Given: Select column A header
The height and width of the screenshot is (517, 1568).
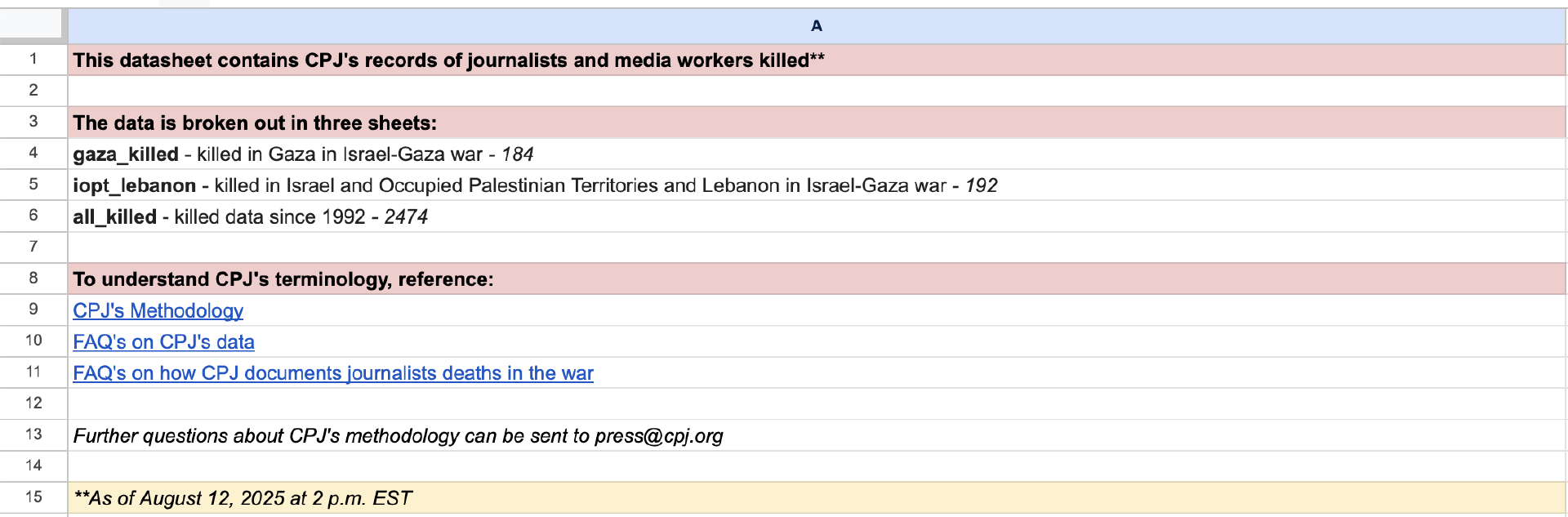Looking at the screenshot, I should pyautogui.click(x=816, y=26).
